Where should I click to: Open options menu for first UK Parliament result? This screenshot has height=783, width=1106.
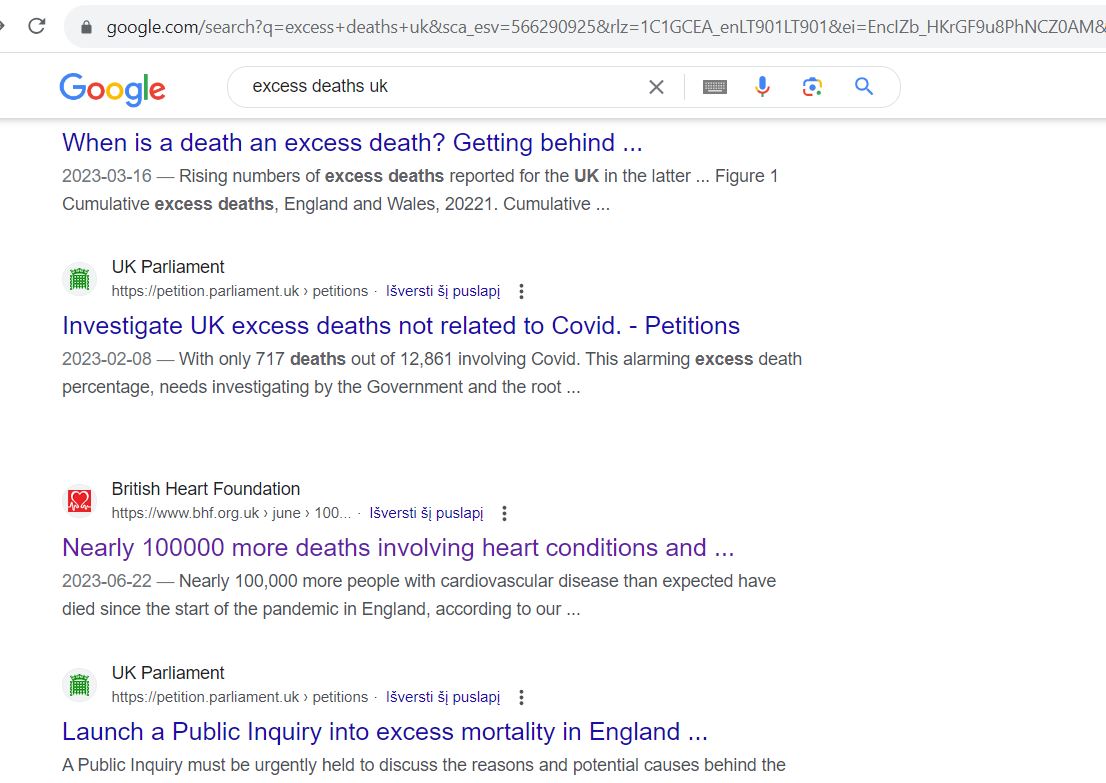click(521, 291)
